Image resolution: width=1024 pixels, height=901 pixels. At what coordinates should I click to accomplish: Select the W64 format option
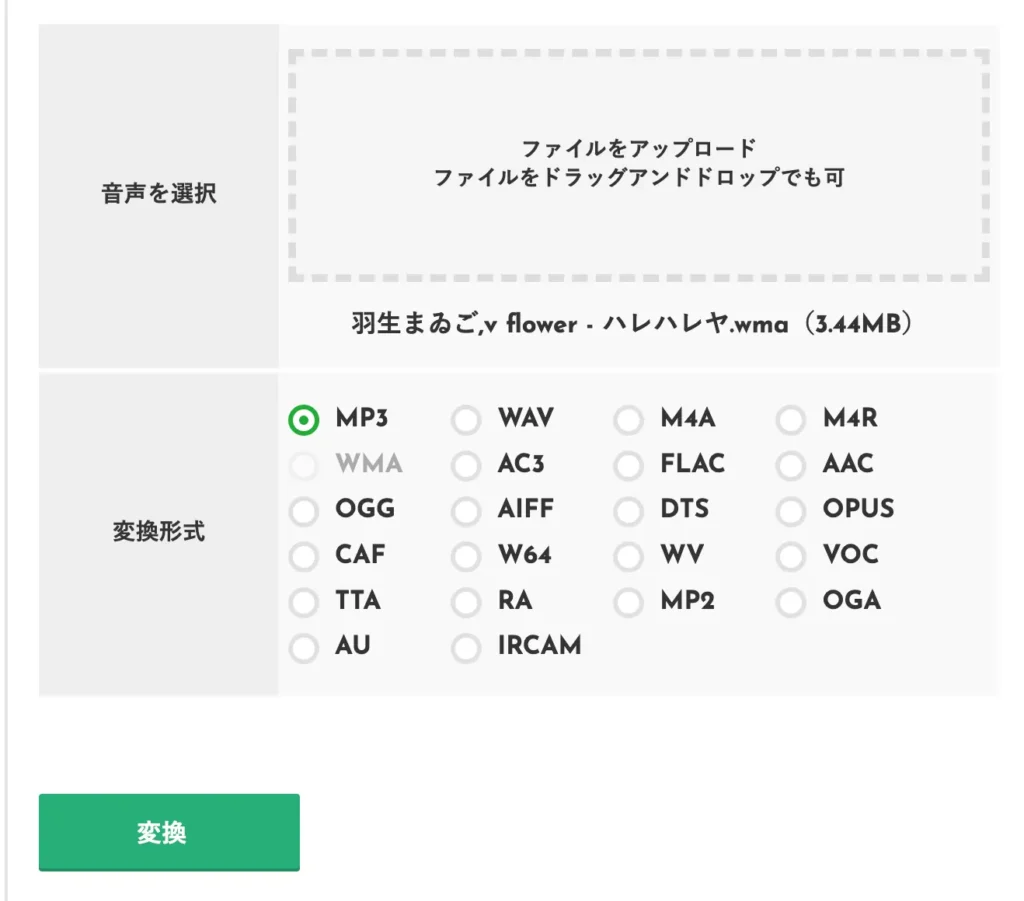coord(466,556)
